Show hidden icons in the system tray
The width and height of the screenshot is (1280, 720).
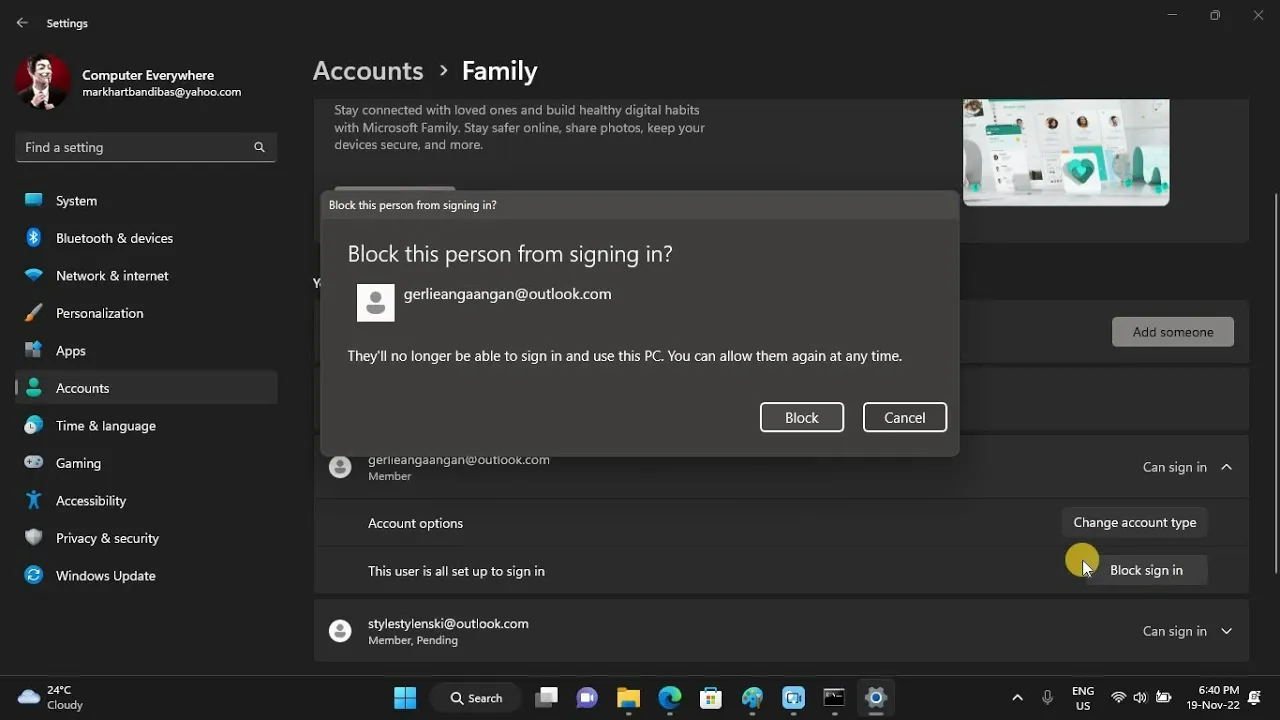click(1017, 698)
